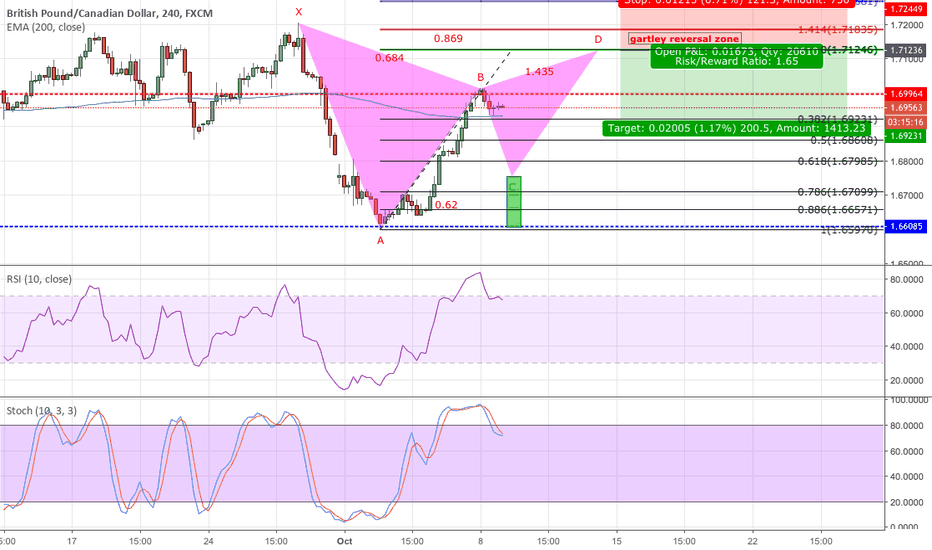
Task: Select the Open P&L position label
Action: coord(737,56)
